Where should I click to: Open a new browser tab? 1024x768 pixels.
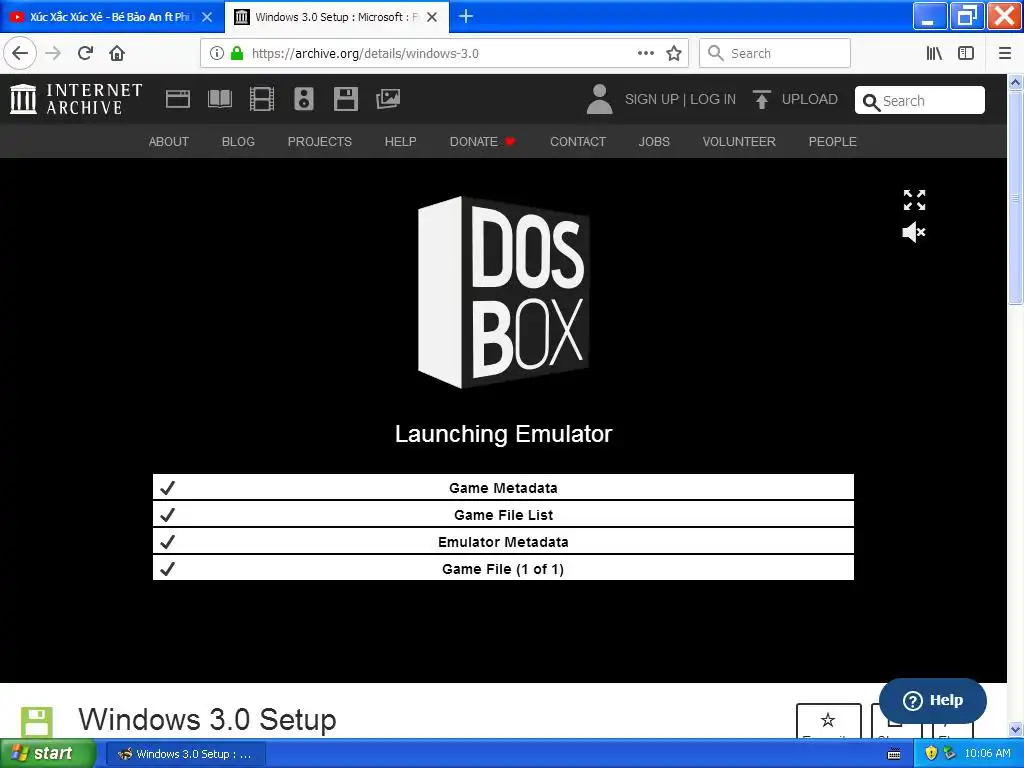coord(466,16)
